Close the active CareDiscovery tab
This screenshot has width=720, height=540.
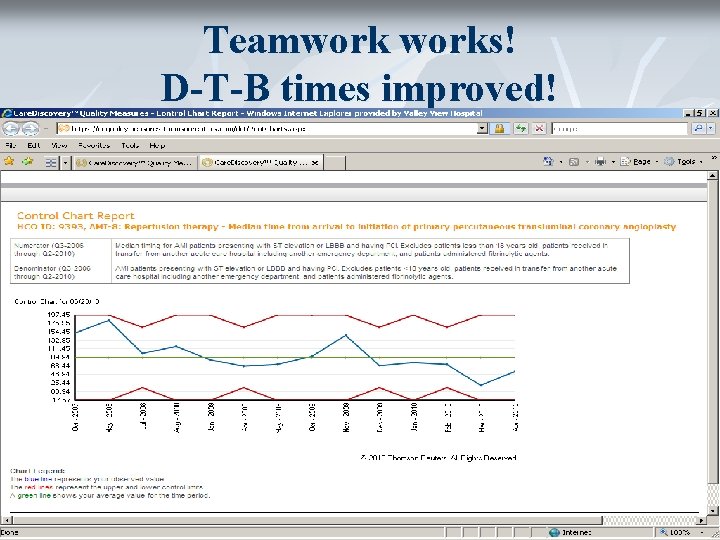tap(315, 163)
